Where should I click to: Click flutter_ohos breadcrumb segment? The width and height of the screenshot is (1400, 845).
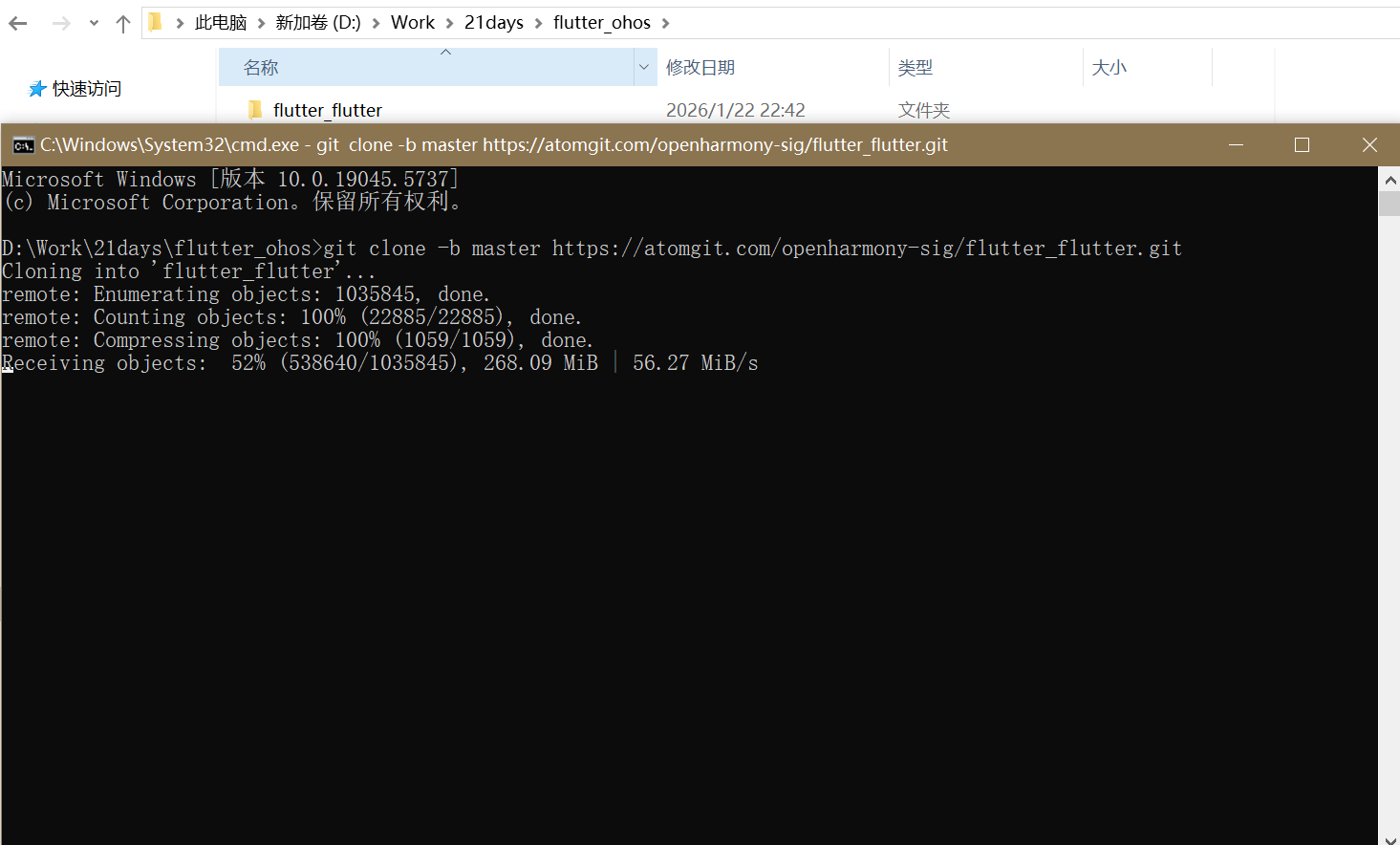pyautogui.click(x=602, y=23)
